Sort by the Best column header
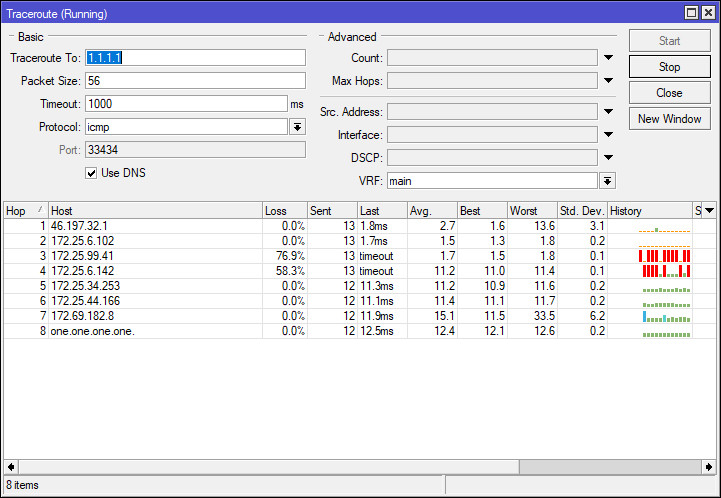The image size is (721, 498). click(x=482, y=211)
